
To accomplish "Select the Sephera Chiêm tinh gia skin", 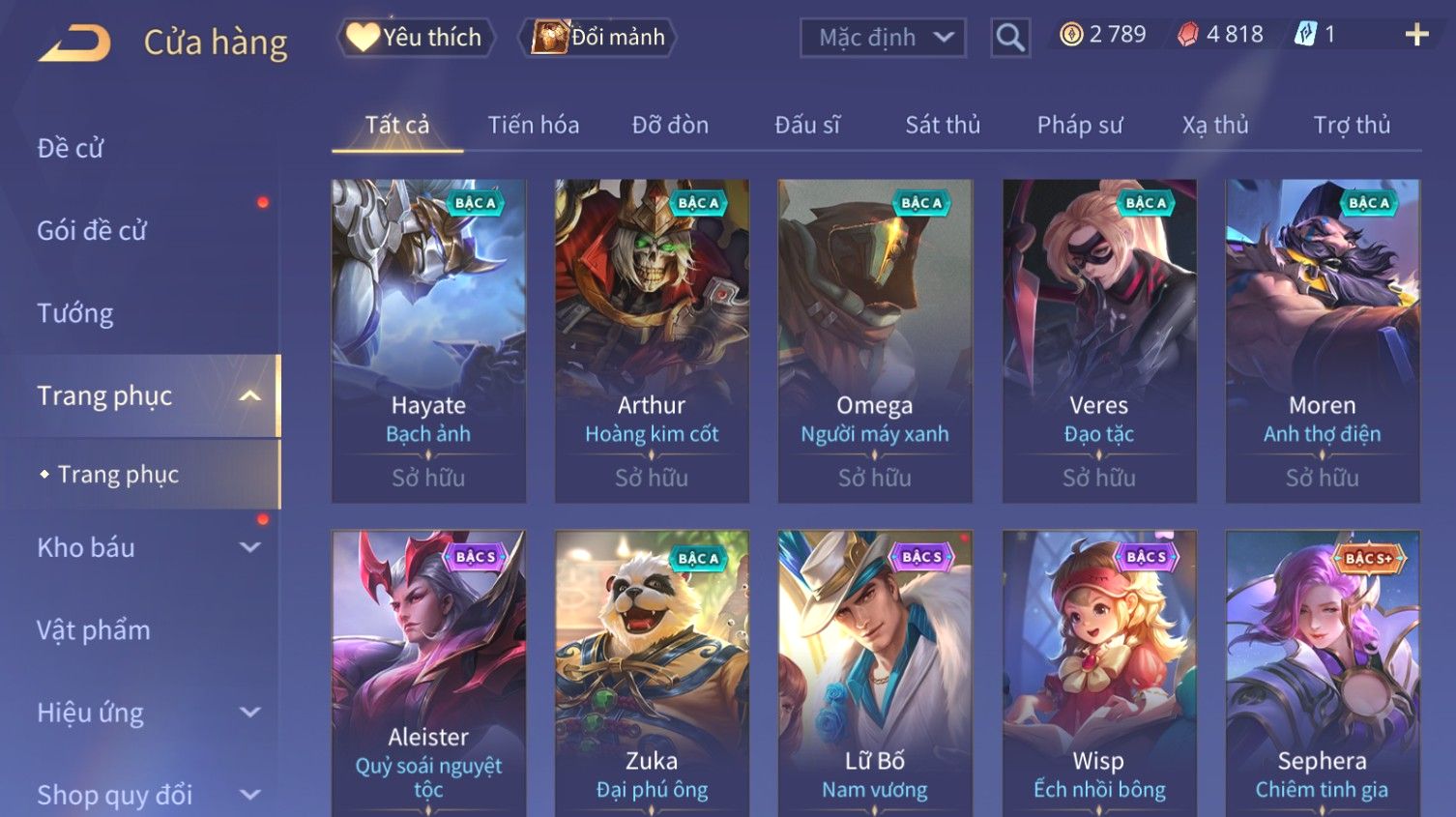I will point(1323,673).
